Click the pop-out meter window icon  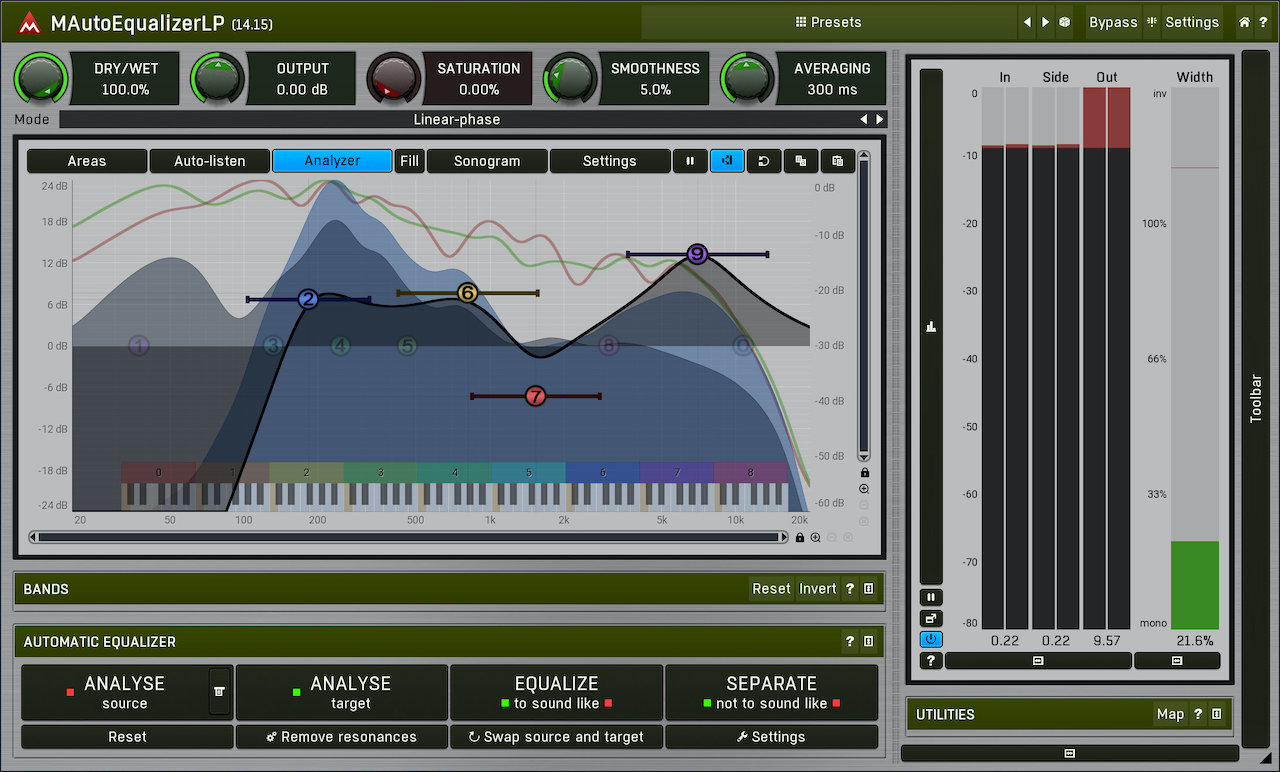931,618
